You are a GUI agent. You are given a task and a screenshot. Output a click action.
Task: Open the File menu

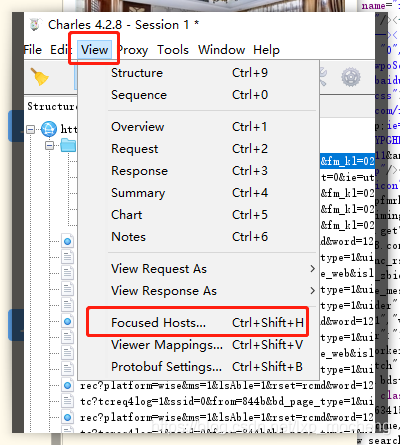33,50
